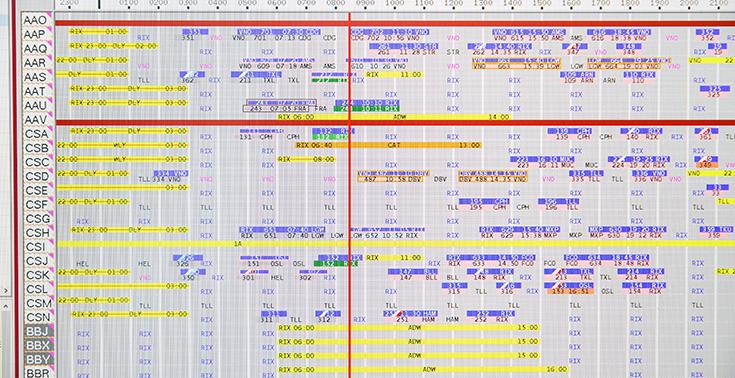This screenshot has width=735, height=378.
Task: Click outlined flight 243 FRA bar in AAU row
Action: [280, 106]
